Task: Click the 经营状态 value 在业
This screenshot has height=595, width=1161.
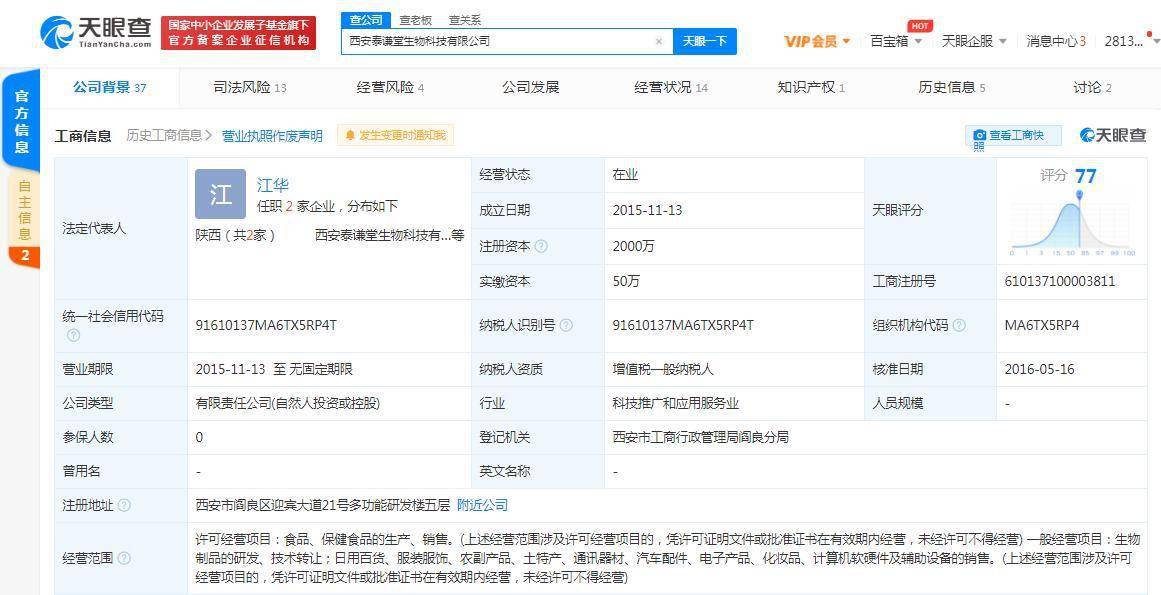Action: [625, 175]
